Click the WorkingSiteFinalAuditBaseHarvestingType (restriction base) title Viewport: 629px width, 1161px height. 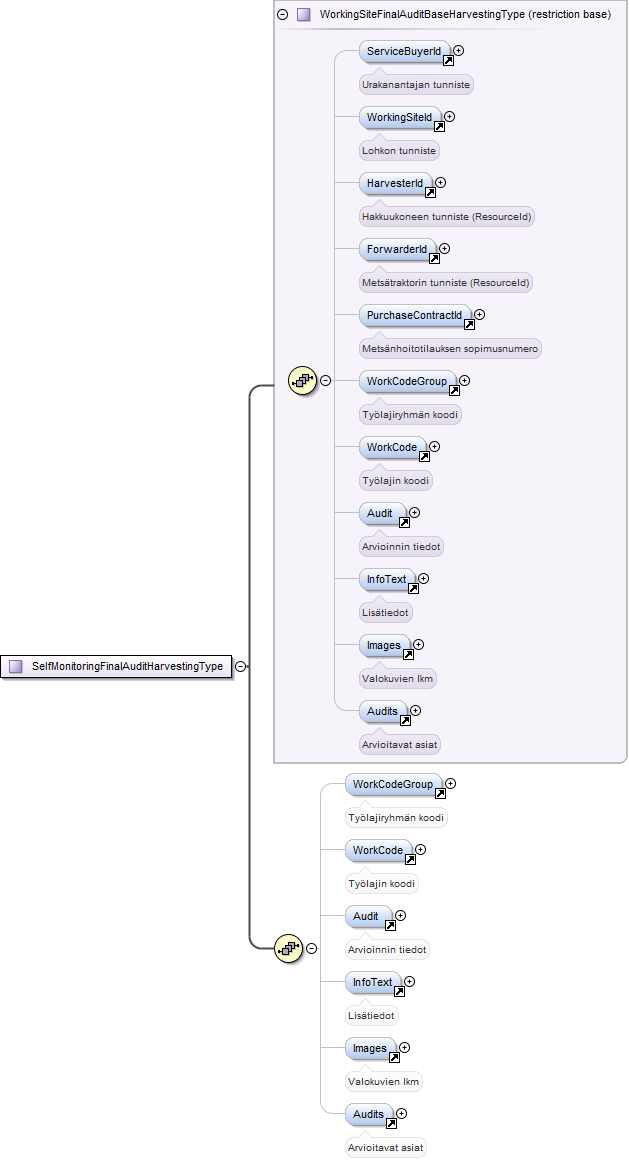pos(465,14)
